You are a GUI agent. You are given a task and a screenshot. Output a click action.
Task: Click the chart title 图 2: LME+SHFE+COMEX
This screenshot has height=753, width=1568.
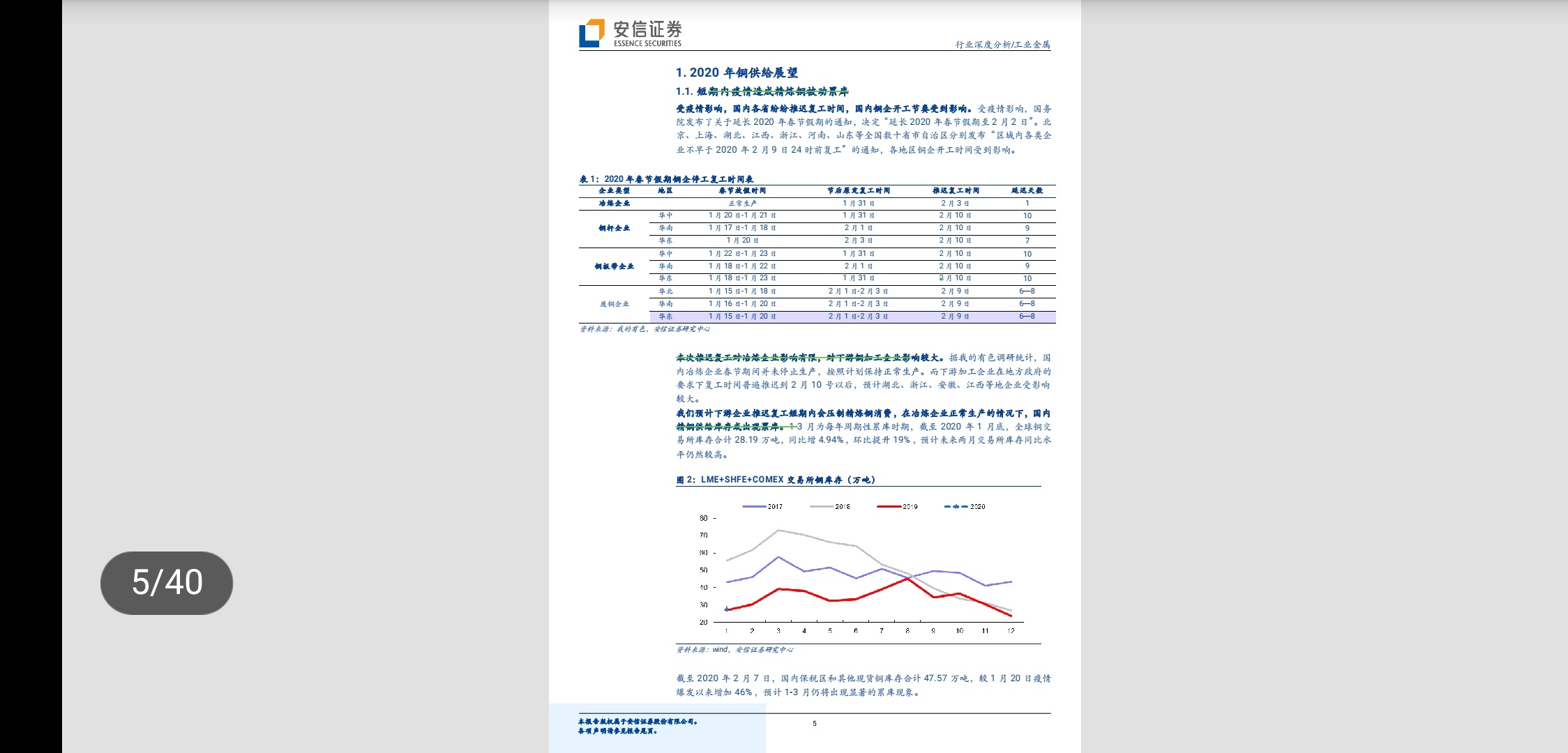point(776,480)
